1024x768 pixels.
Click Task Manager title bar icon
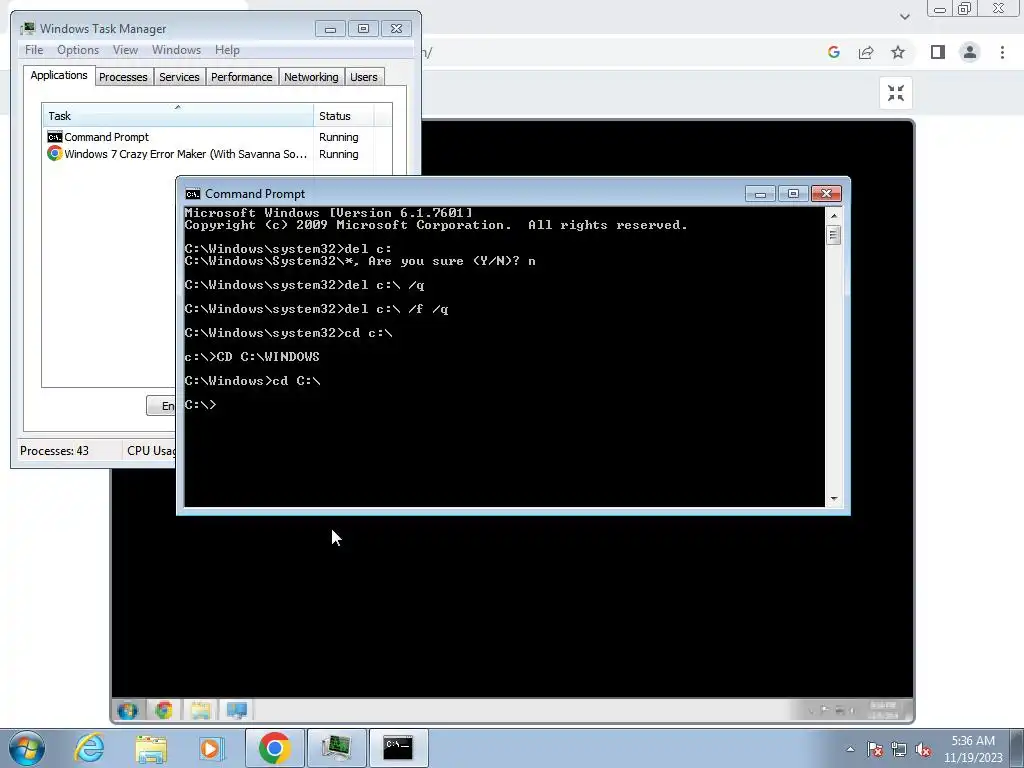pyautogui.click(x=28, y=29)
